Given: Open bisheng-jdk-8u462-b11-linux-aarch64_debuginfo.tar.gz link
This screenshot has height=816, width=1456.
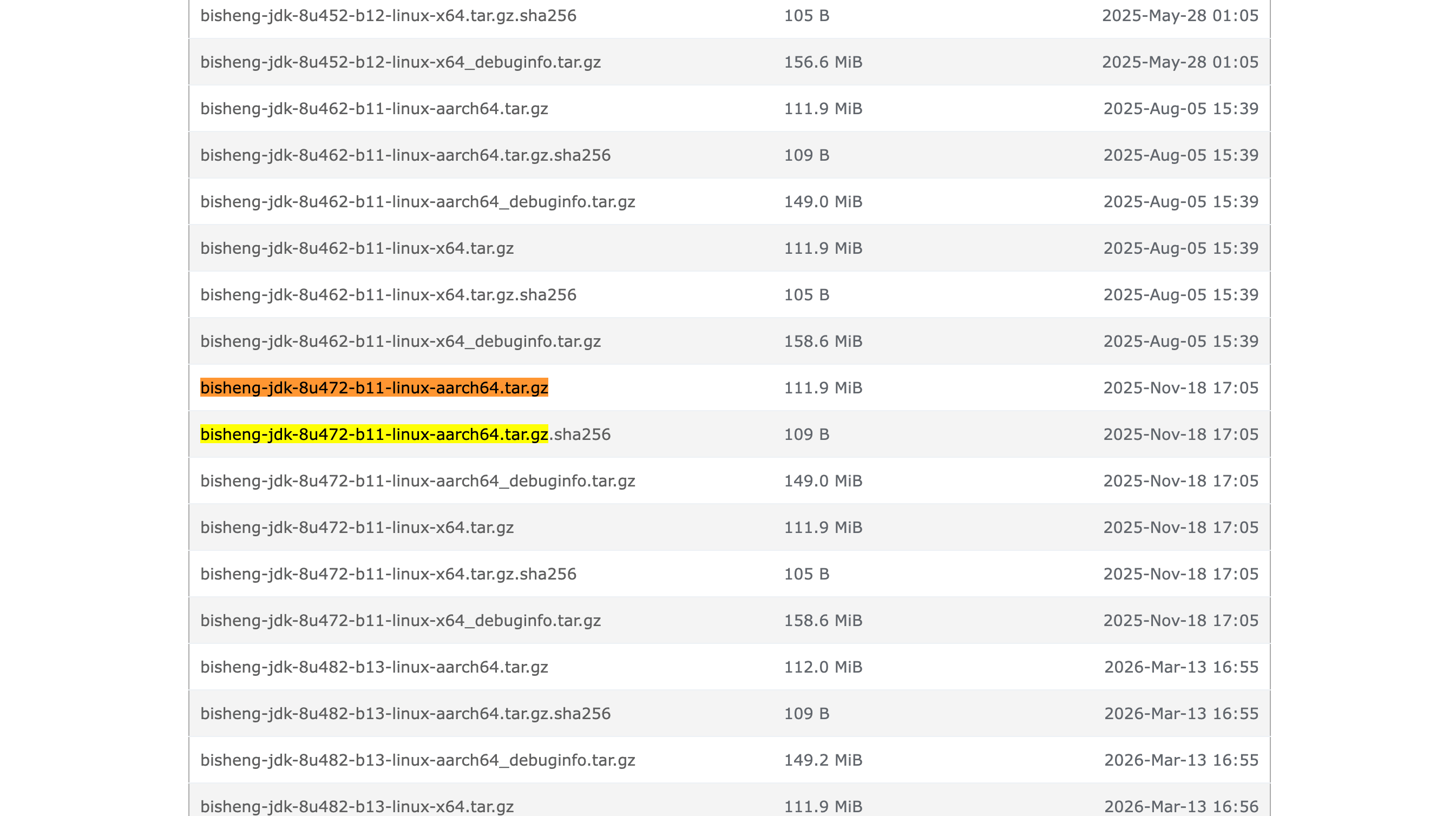Looking at the screenshot, I should coord(417,201).
